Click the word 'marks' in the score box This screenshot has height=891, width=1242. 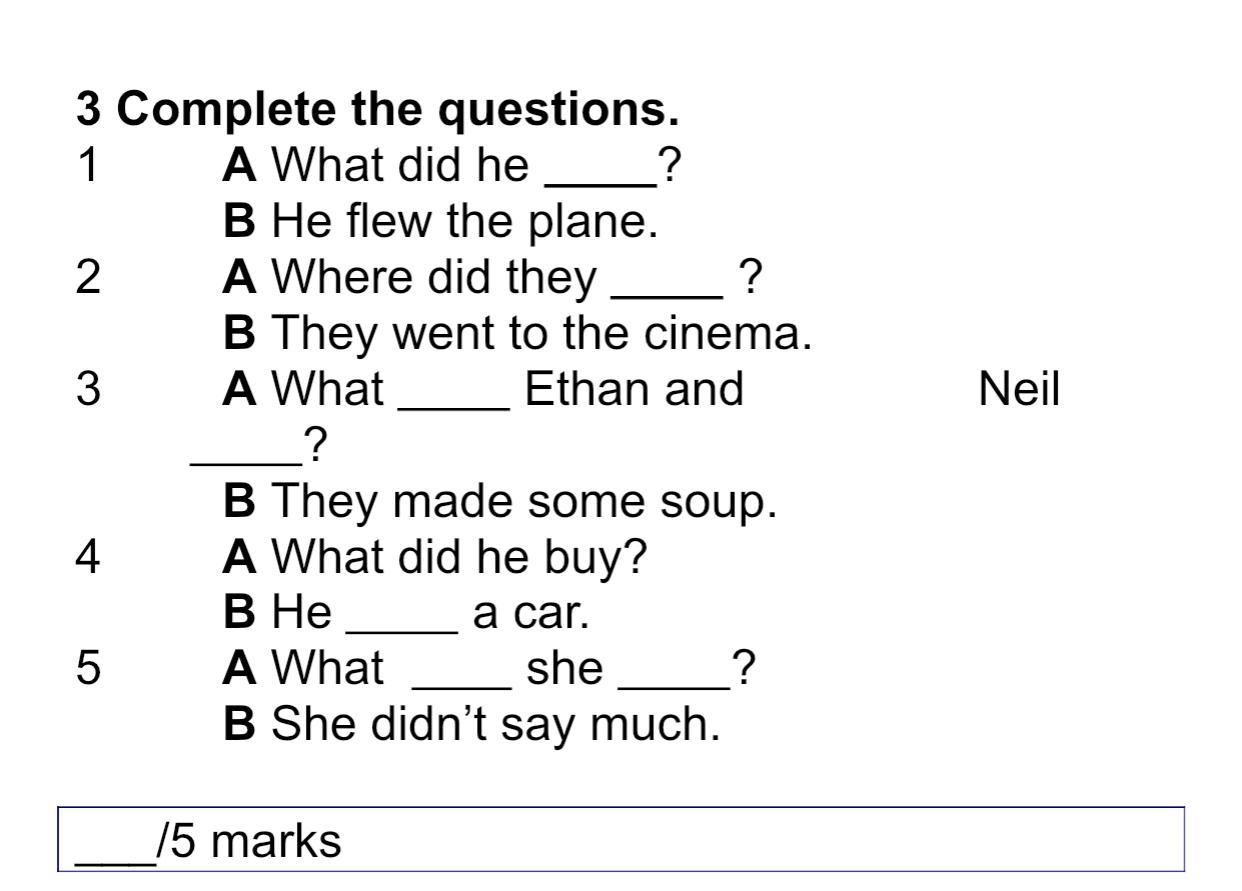click(276, 843)
